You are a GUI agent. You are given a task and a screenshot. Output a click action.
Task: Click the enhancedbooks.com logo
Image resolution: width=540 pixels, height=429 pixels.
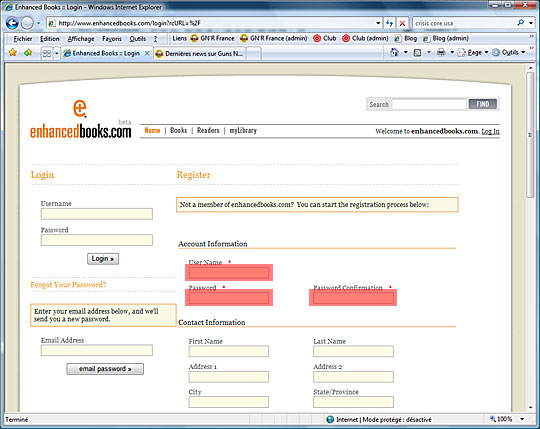point(81,119)
